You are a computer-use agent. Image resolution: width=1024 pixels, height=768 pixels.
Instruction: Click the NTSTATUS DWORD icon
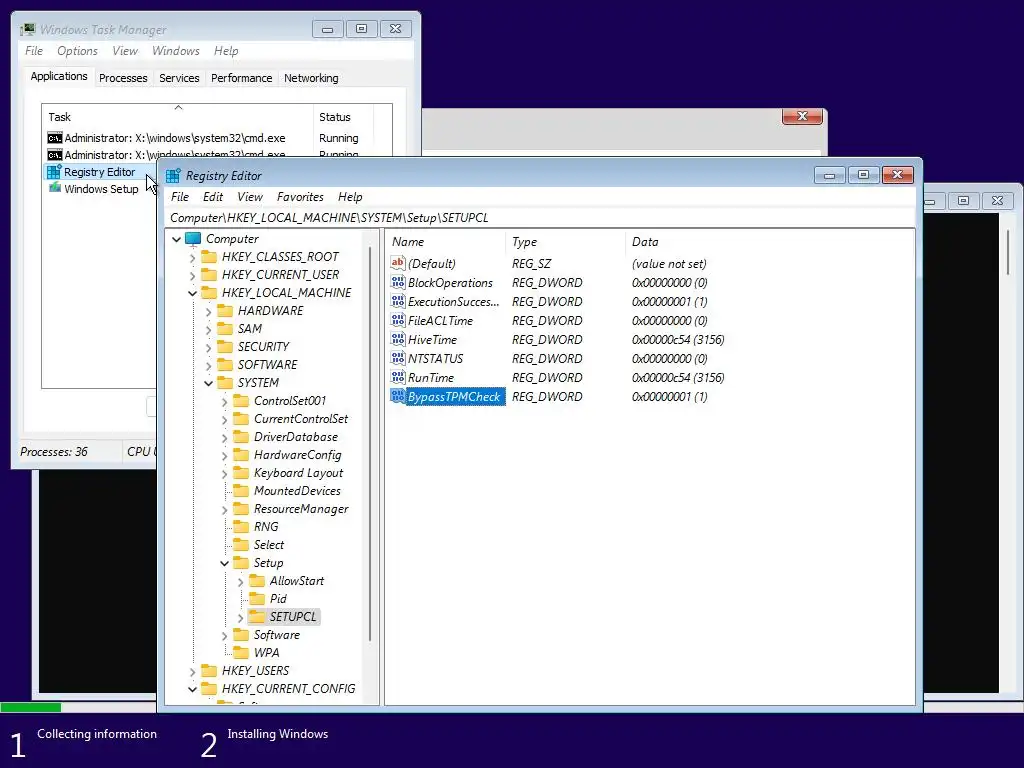coord(398,358)
